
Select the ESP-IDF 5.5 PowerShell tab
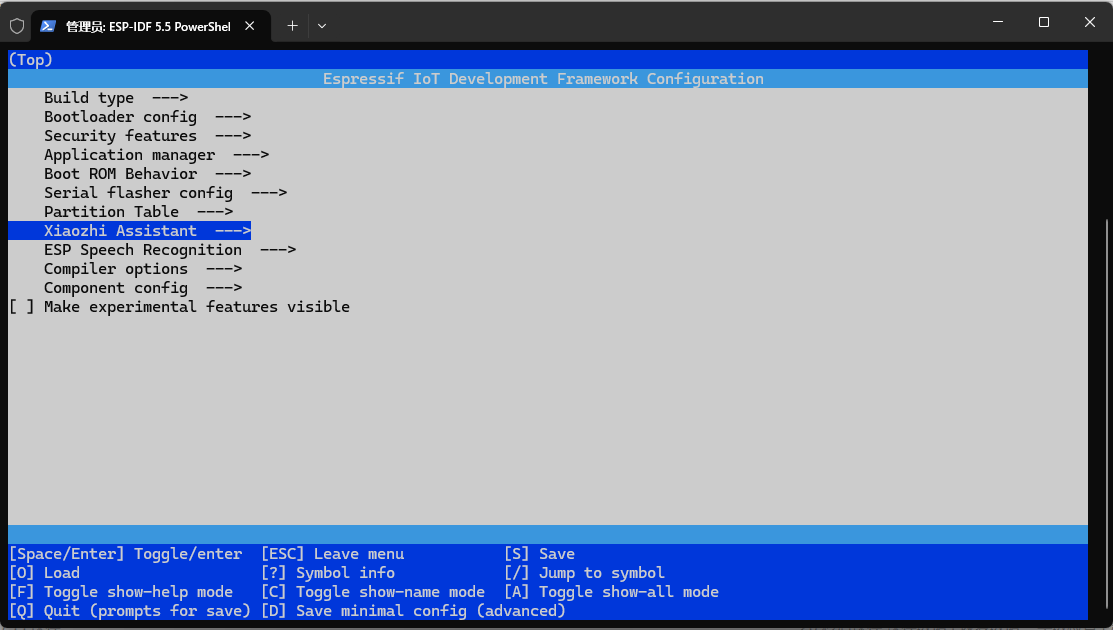tap(148, 26)
